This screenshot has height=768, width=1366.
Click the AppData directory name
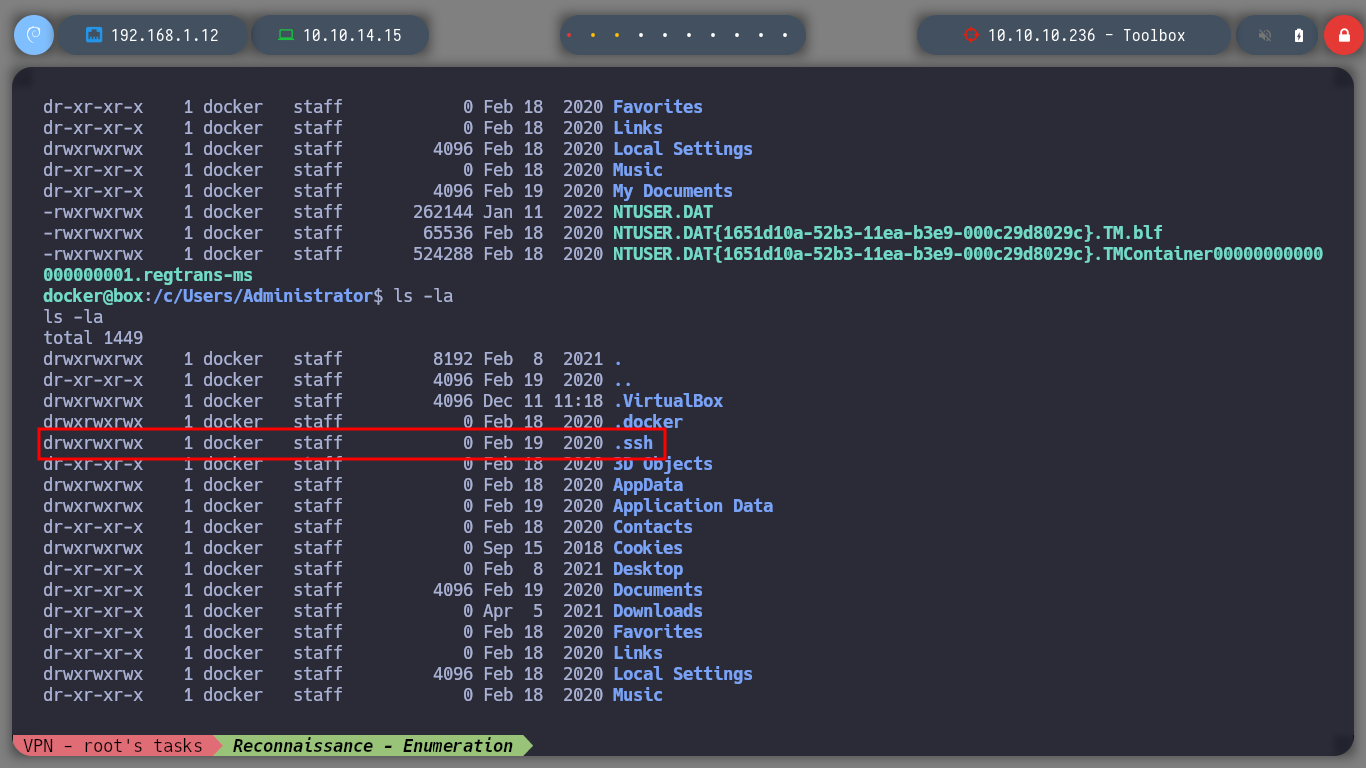coord(648,485)
